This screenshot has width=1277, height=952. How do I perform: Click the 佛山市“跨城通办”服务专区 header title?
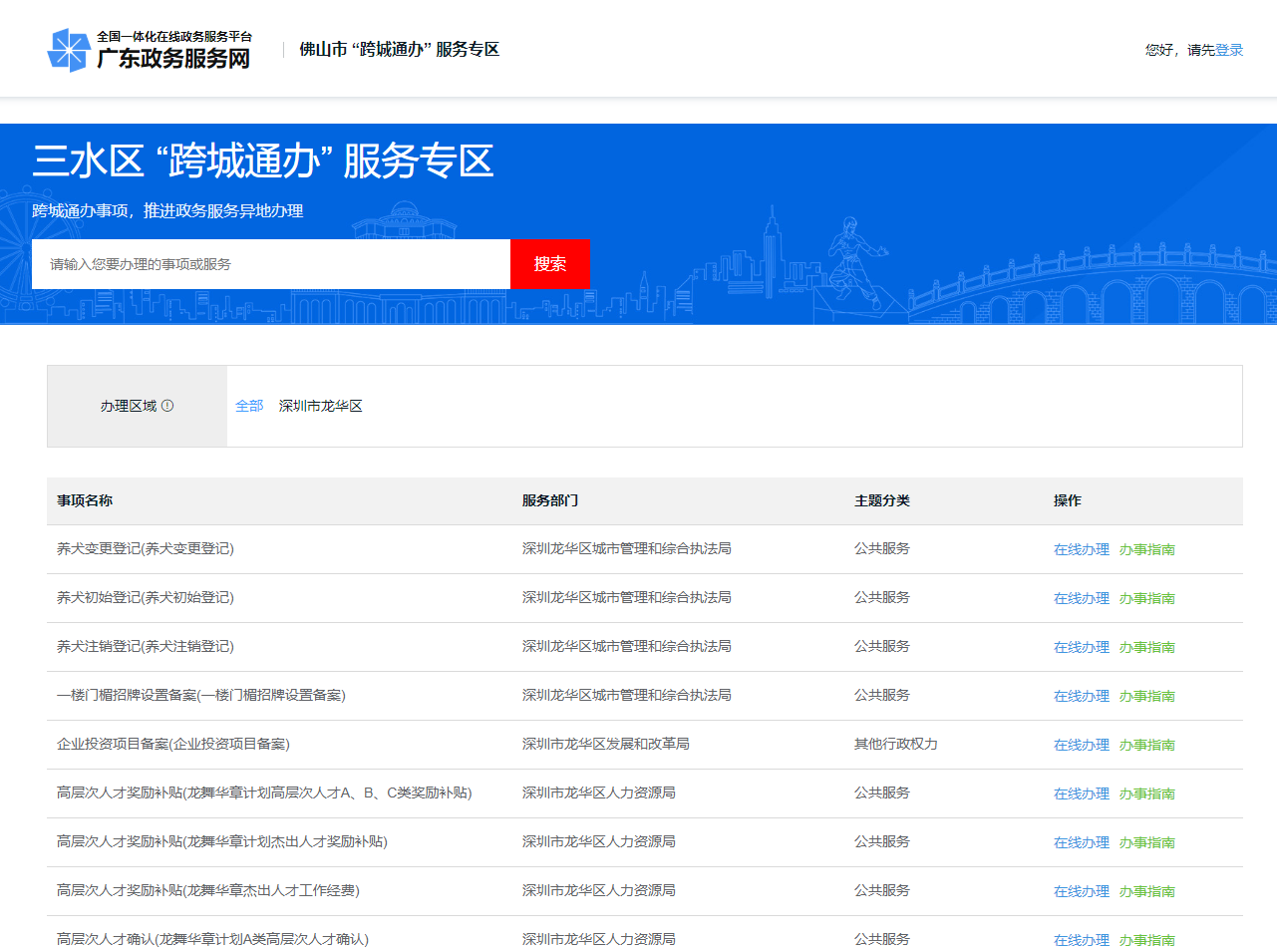pyautogui.click(x=399, y=50)
